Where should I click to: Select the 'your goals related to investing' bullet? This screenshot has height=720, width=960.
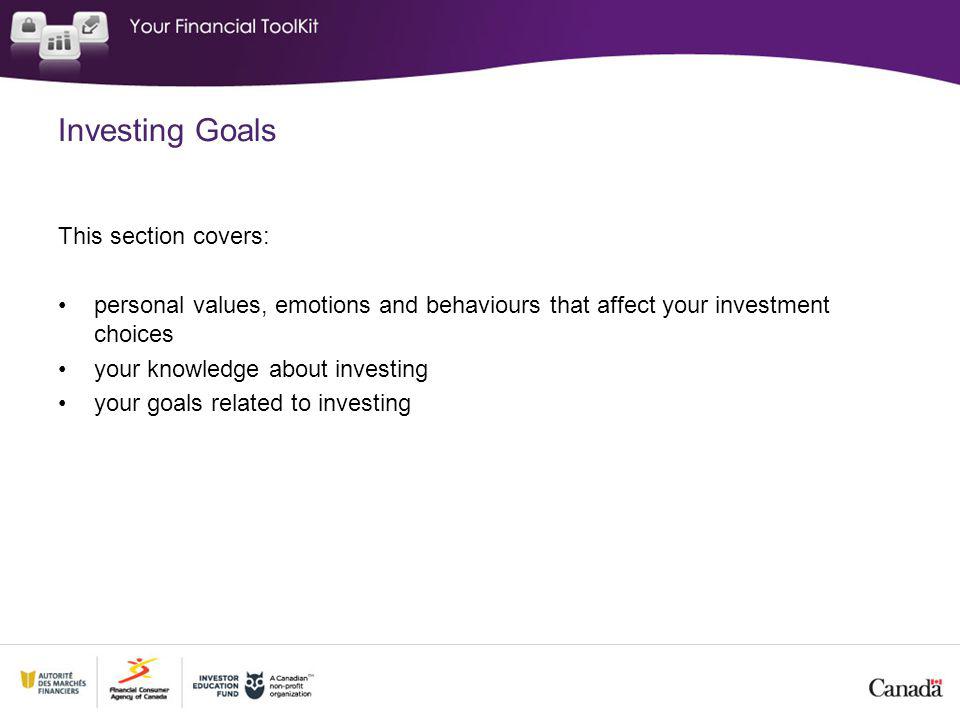[x=252, y=403]
